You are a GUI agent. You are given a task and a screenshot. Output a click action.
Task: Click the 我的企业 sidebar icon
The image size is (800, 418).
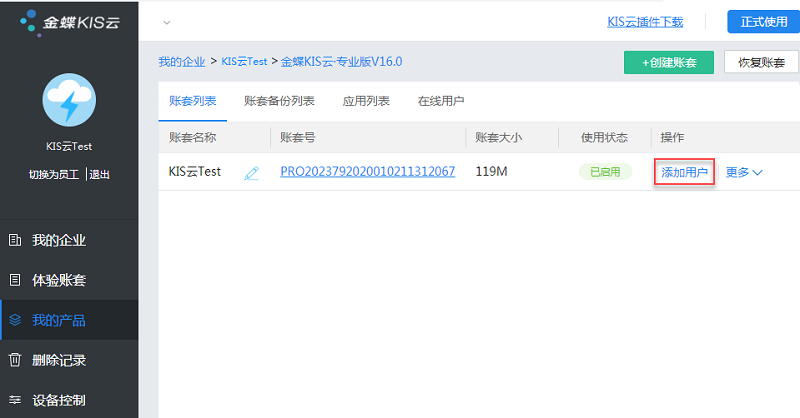click(x=15, y=240)
